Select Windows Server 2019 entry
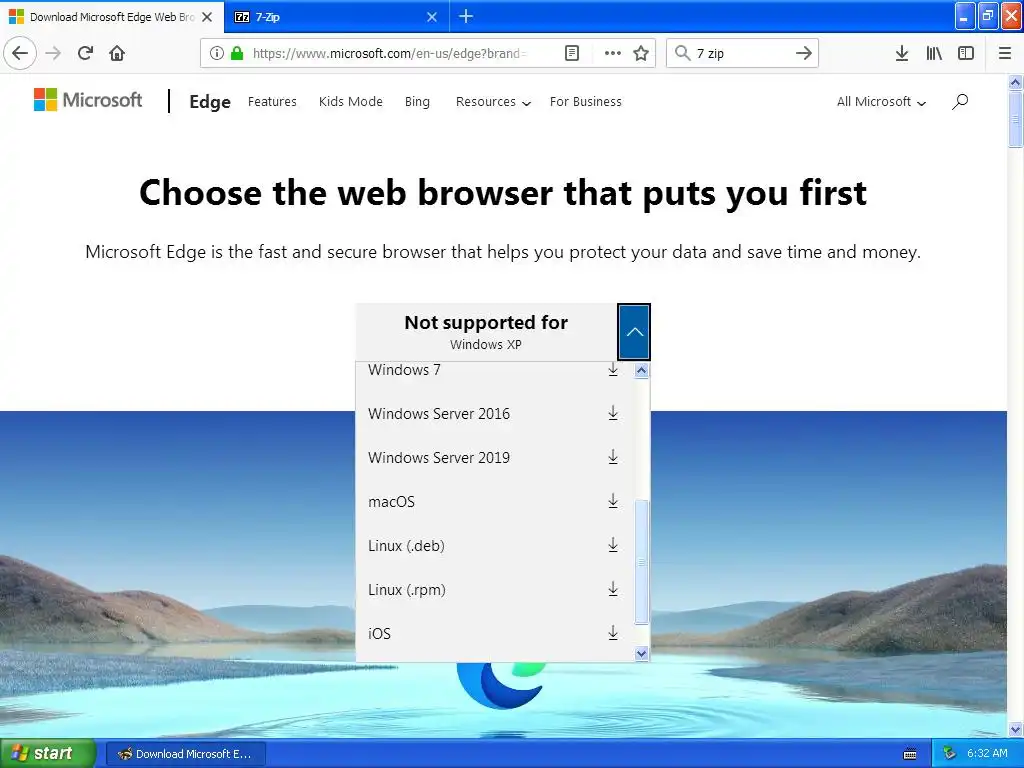 coord(439,457)
